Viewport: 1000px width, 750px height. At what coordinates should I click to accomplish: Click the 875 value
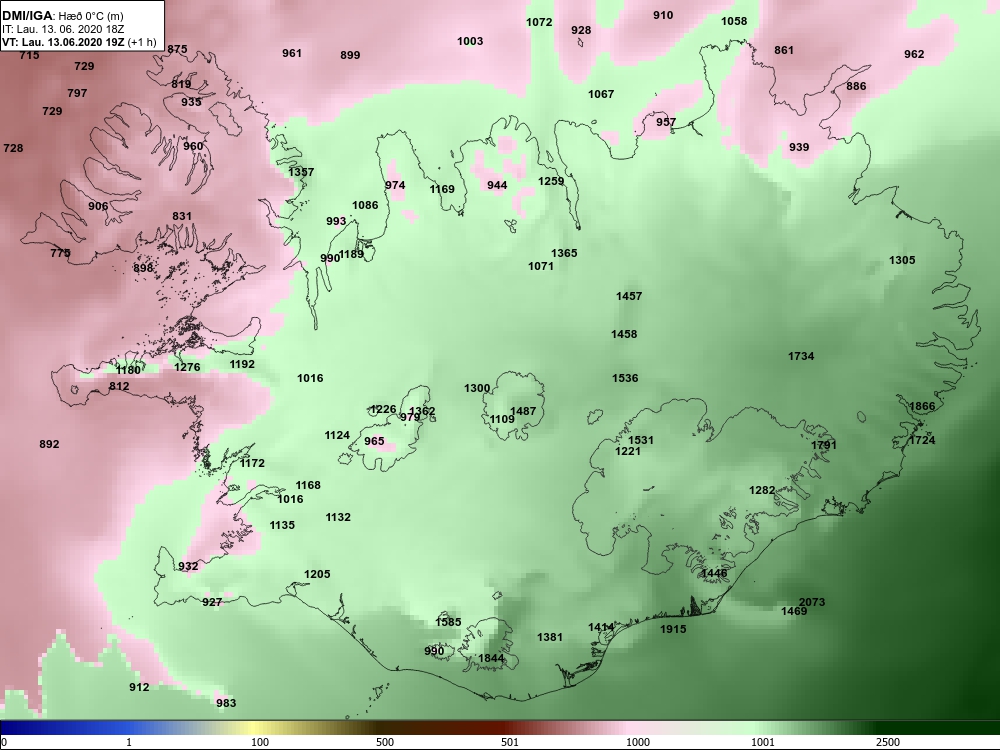(x=177, y=49)
